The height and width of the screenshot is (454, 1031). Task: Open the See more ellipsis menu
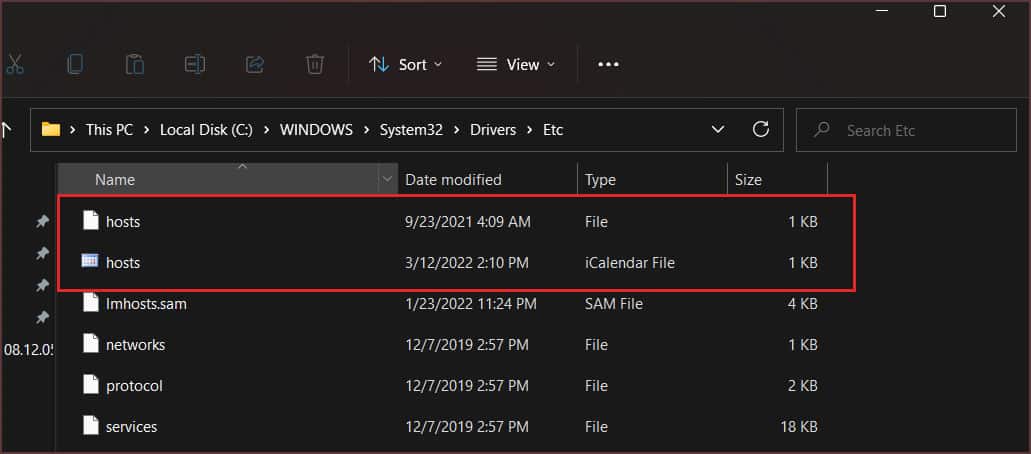[x=608, y=64]
